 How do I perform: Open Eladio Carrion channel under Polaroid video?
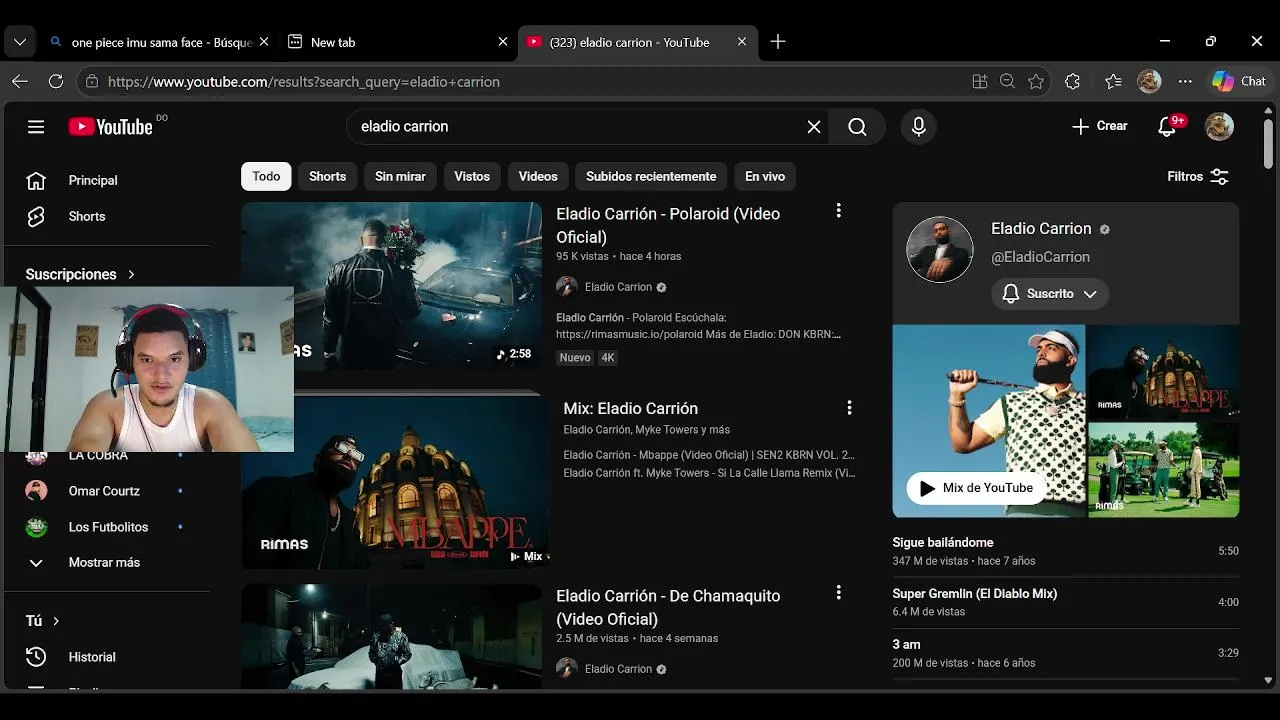click(618, 287)
